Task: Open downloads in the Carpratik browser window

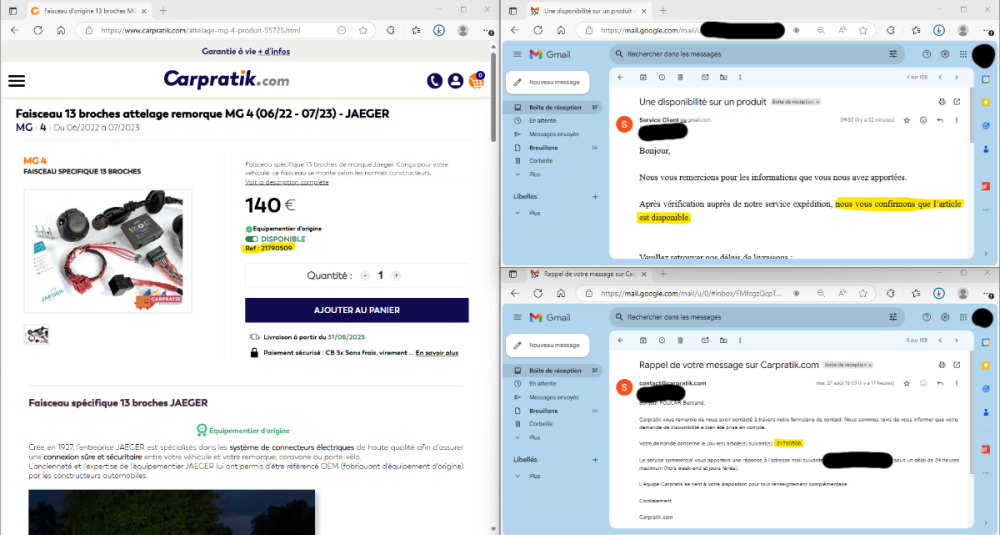Action: point(439,30)
